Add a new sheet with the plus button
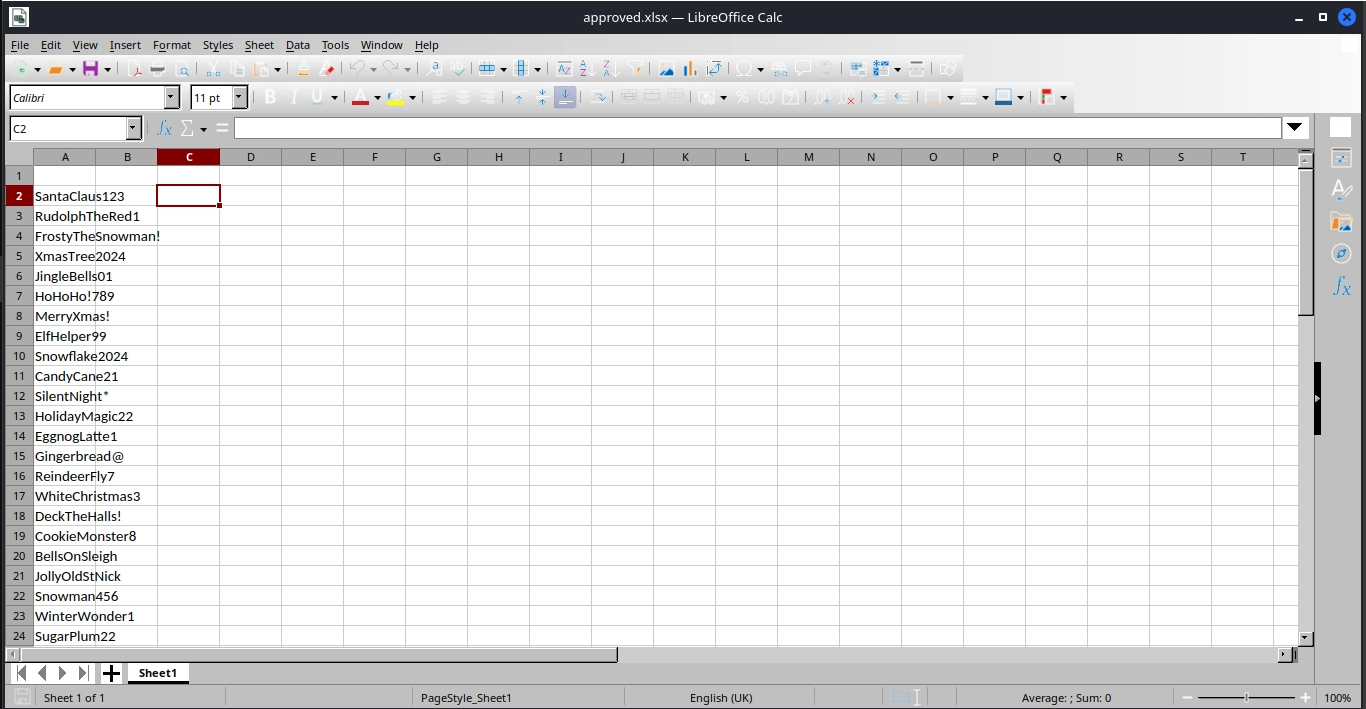Image resolution: width=1366 pixels, height=709 pixels. click(111, 673)
